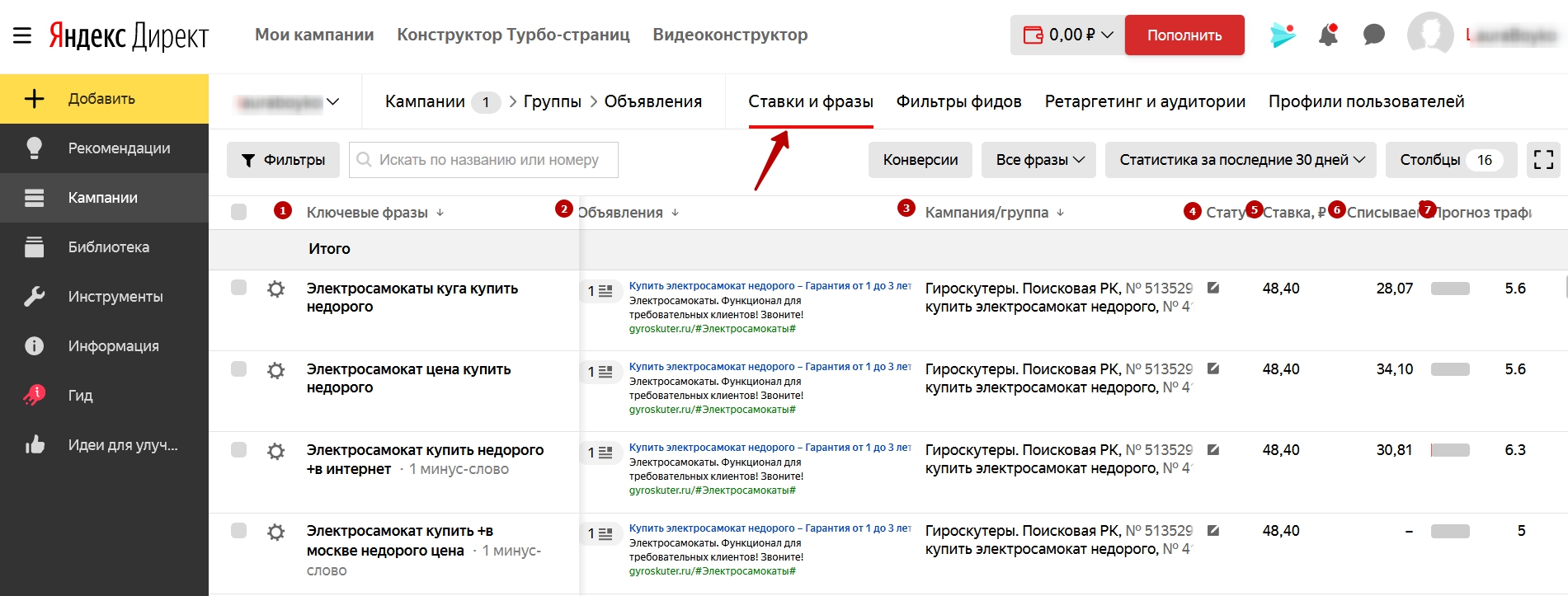1568x596 pixels.
Task: Toggle fullscreen table view icon
Action: (x=1543, y=160)
